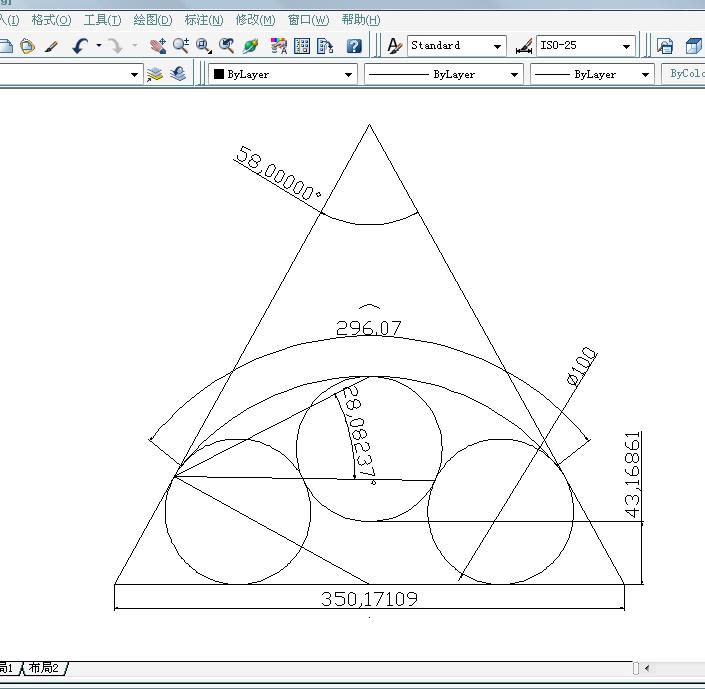Open the 标注(N) menu
This screenshot has height=689, width=705.
point(204,20)
